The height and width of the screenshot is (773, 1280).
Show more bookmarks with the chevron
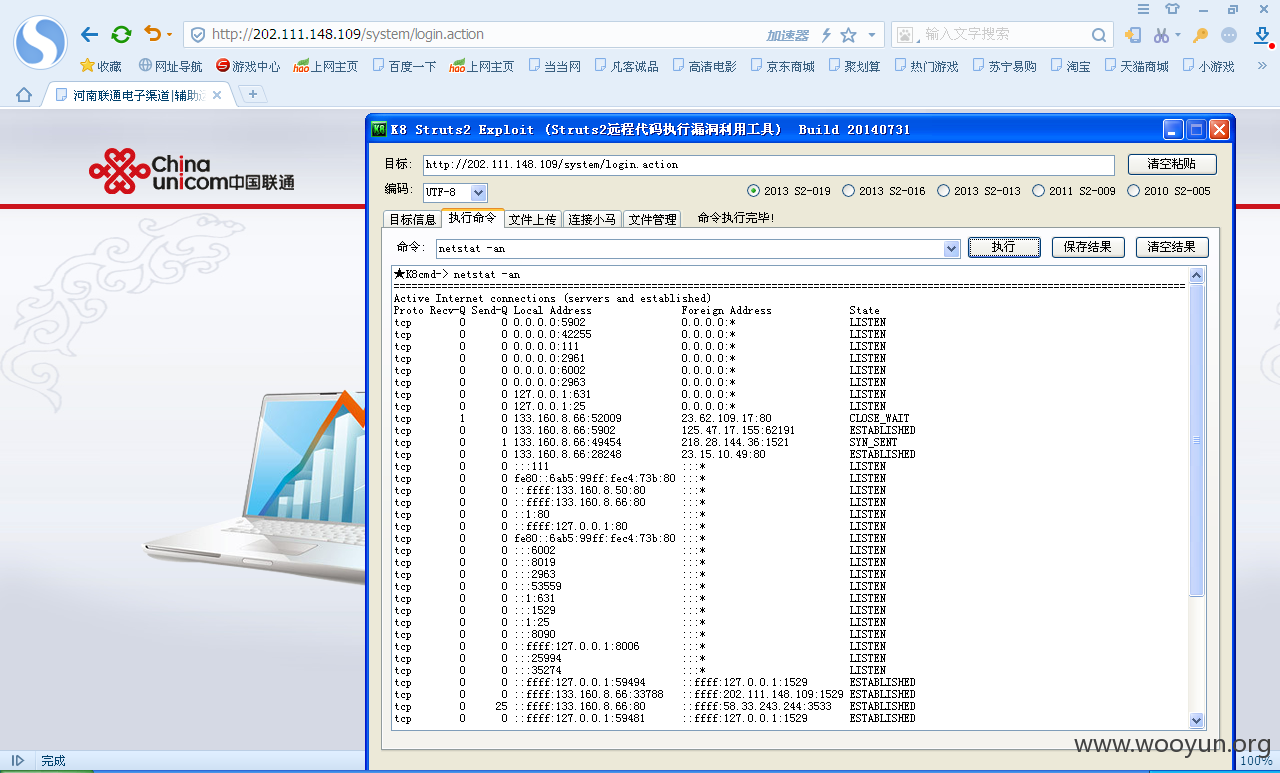pyautogui.click(x=1262, y=66)
